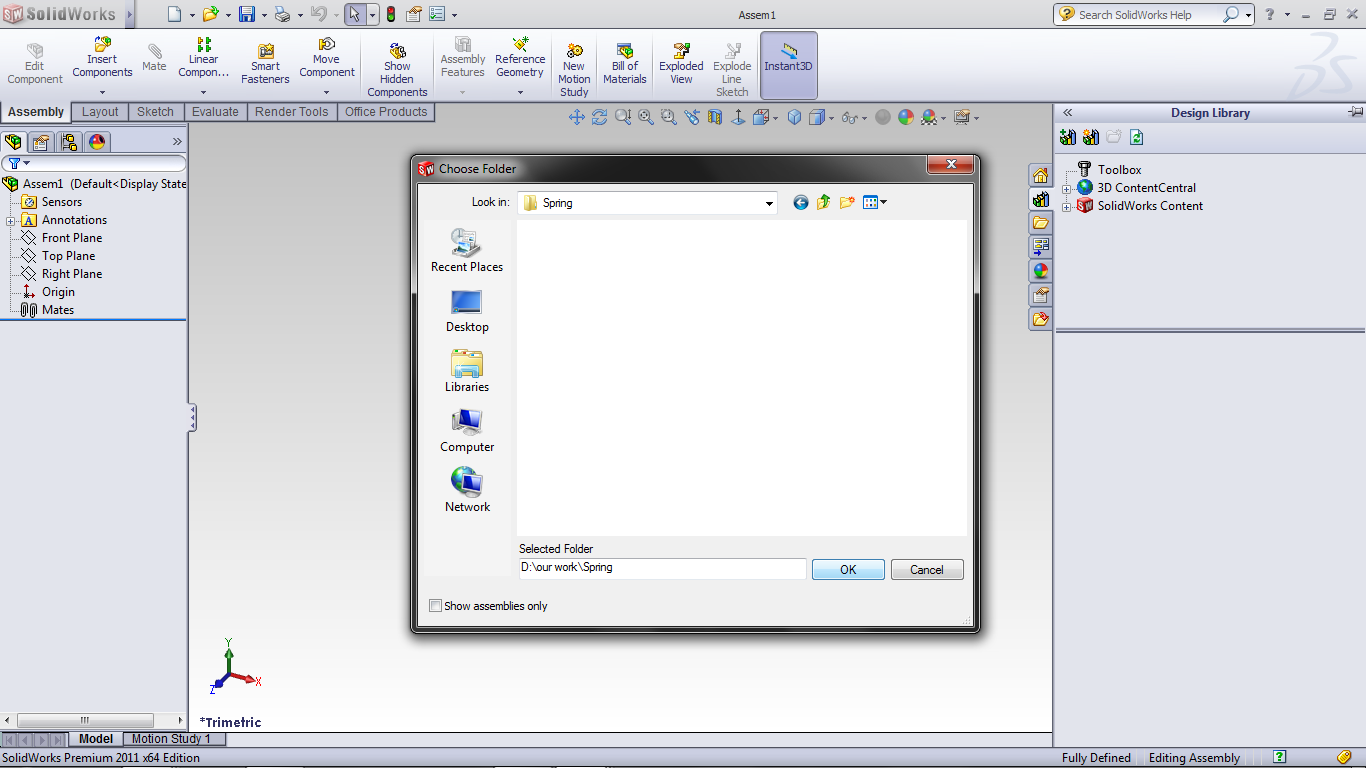Click the Exploded View tool
This screenshot has height=768, width=1366.
point(681,64)
